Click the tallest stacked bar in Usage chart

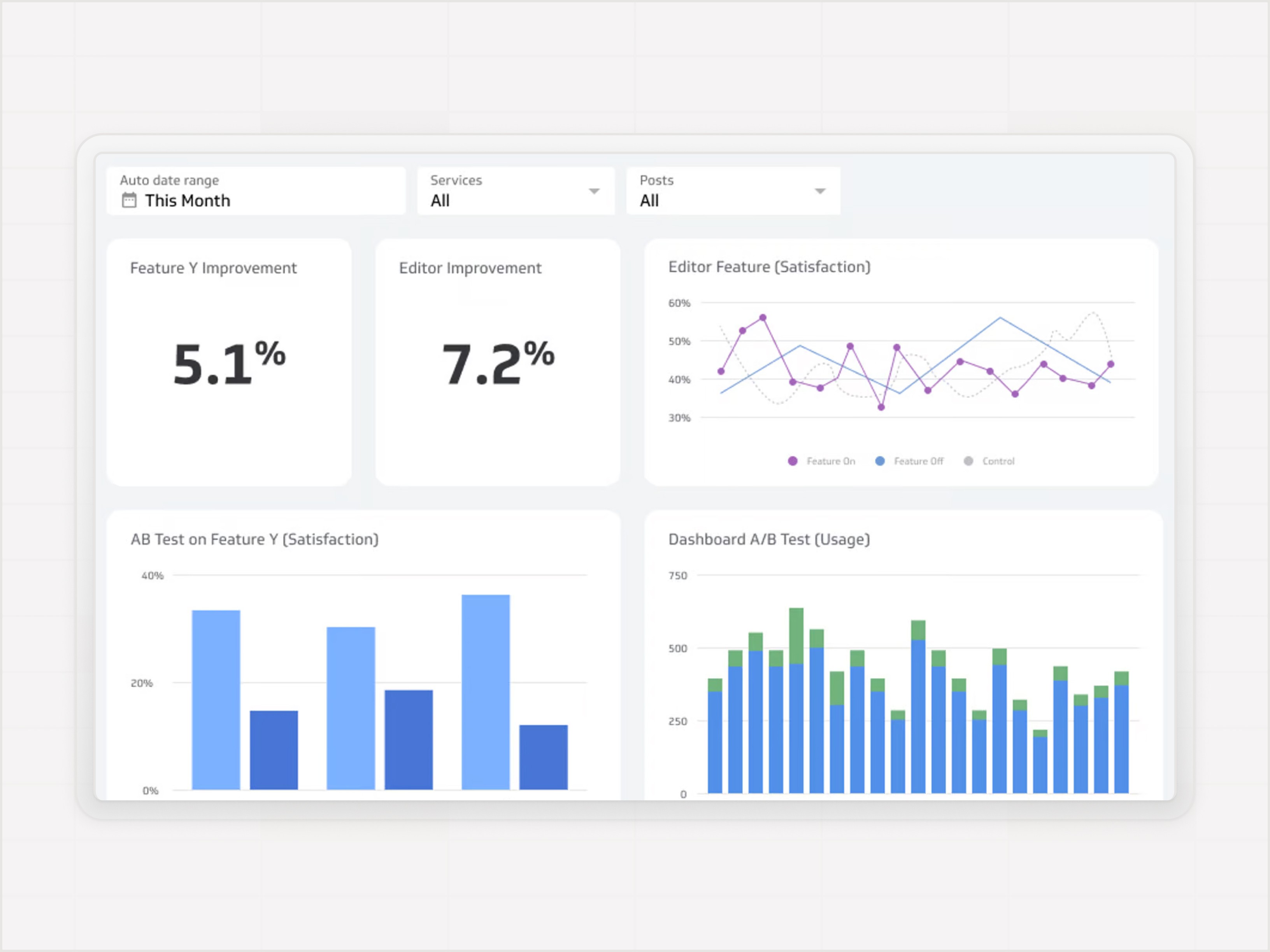796,701
